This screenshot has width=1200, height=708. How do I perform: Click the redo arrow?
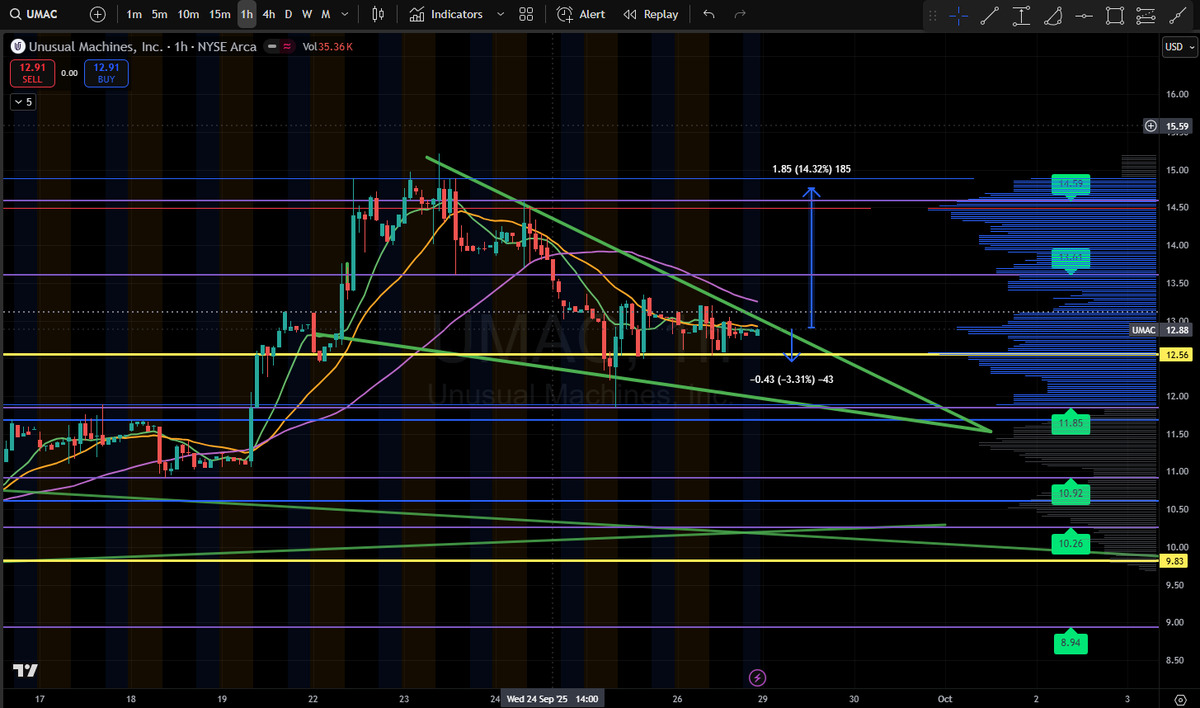click(740, 14)
